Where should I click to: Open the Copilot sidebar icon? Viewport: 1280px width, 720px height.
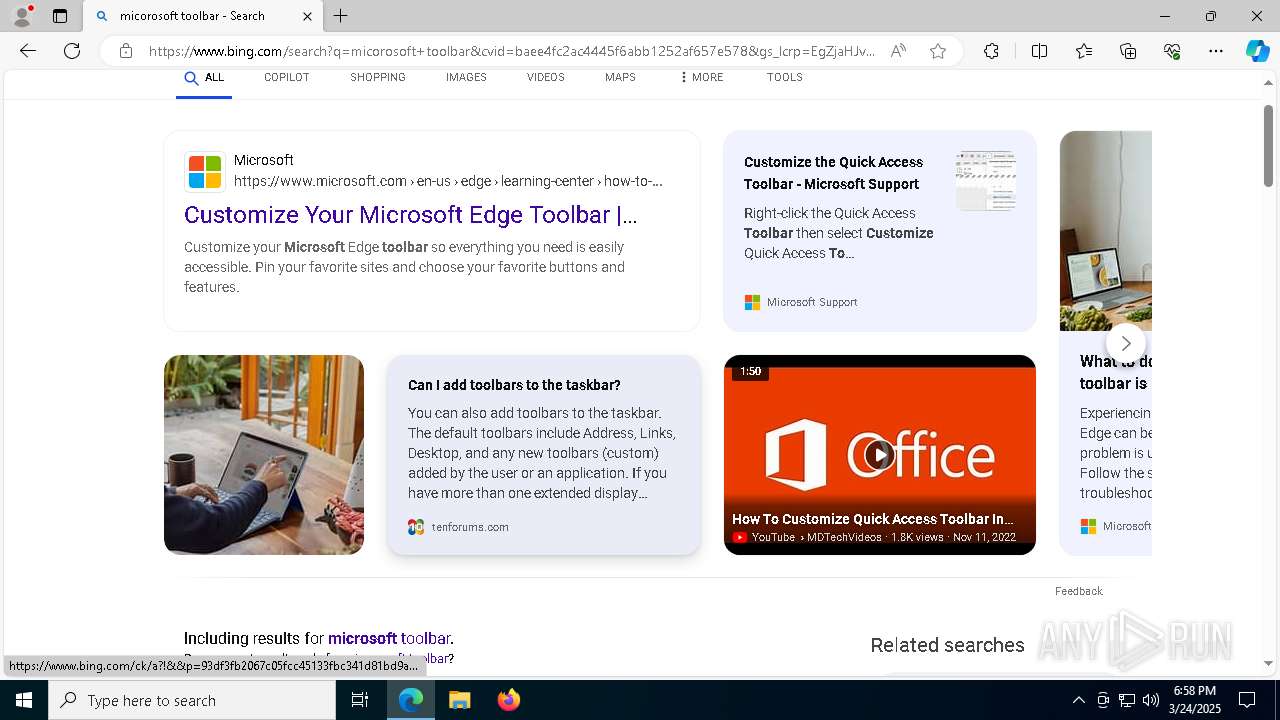(1257, 51)
